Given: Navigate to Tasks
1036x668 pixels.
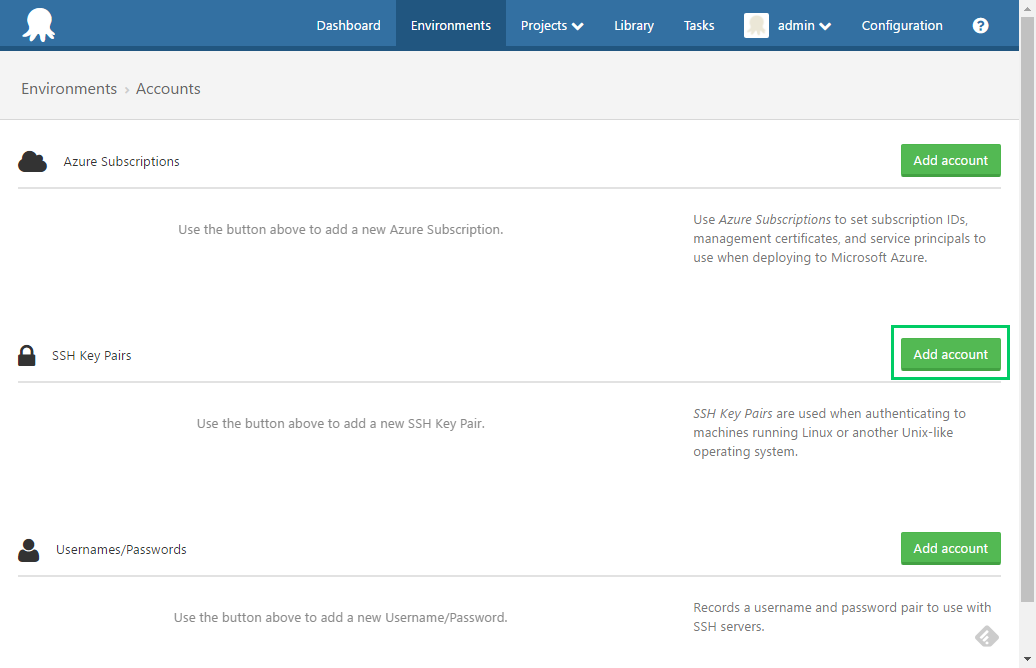Looking at the screenshot, I should tap(699, 26).
